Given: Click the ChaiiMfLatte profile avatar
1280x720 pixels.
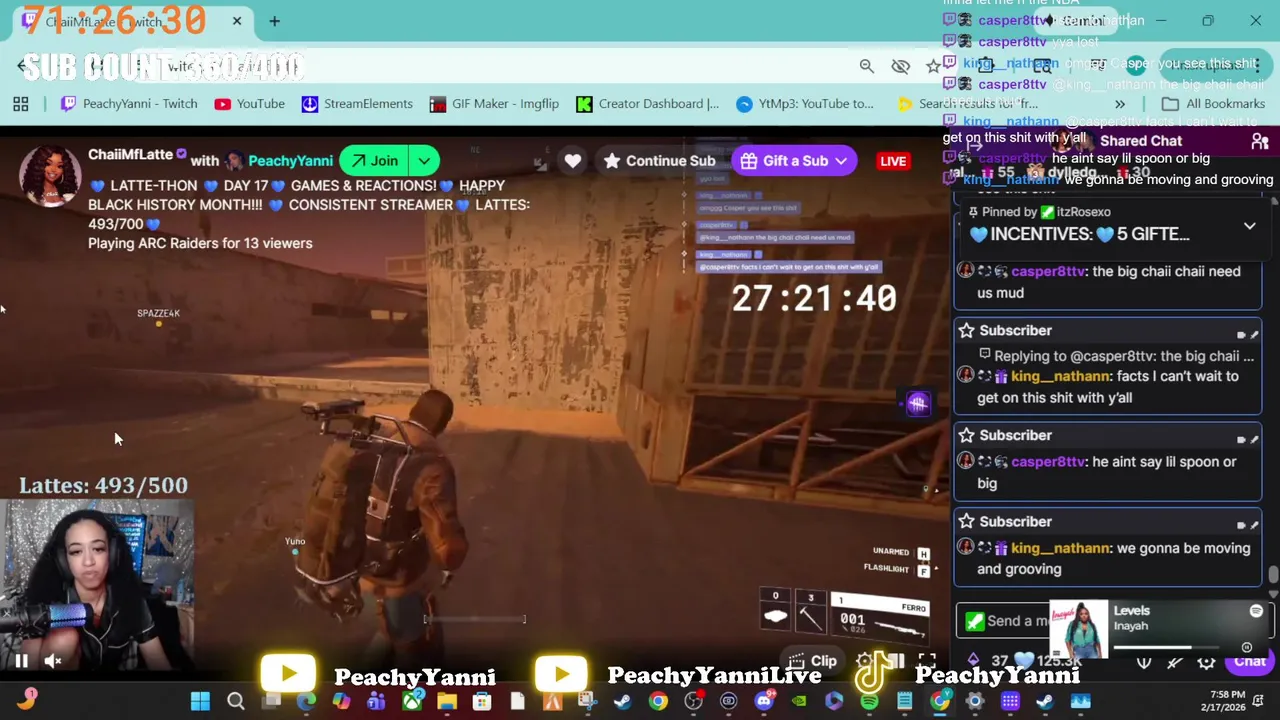Looking at the screenshot, I should 50,176.
